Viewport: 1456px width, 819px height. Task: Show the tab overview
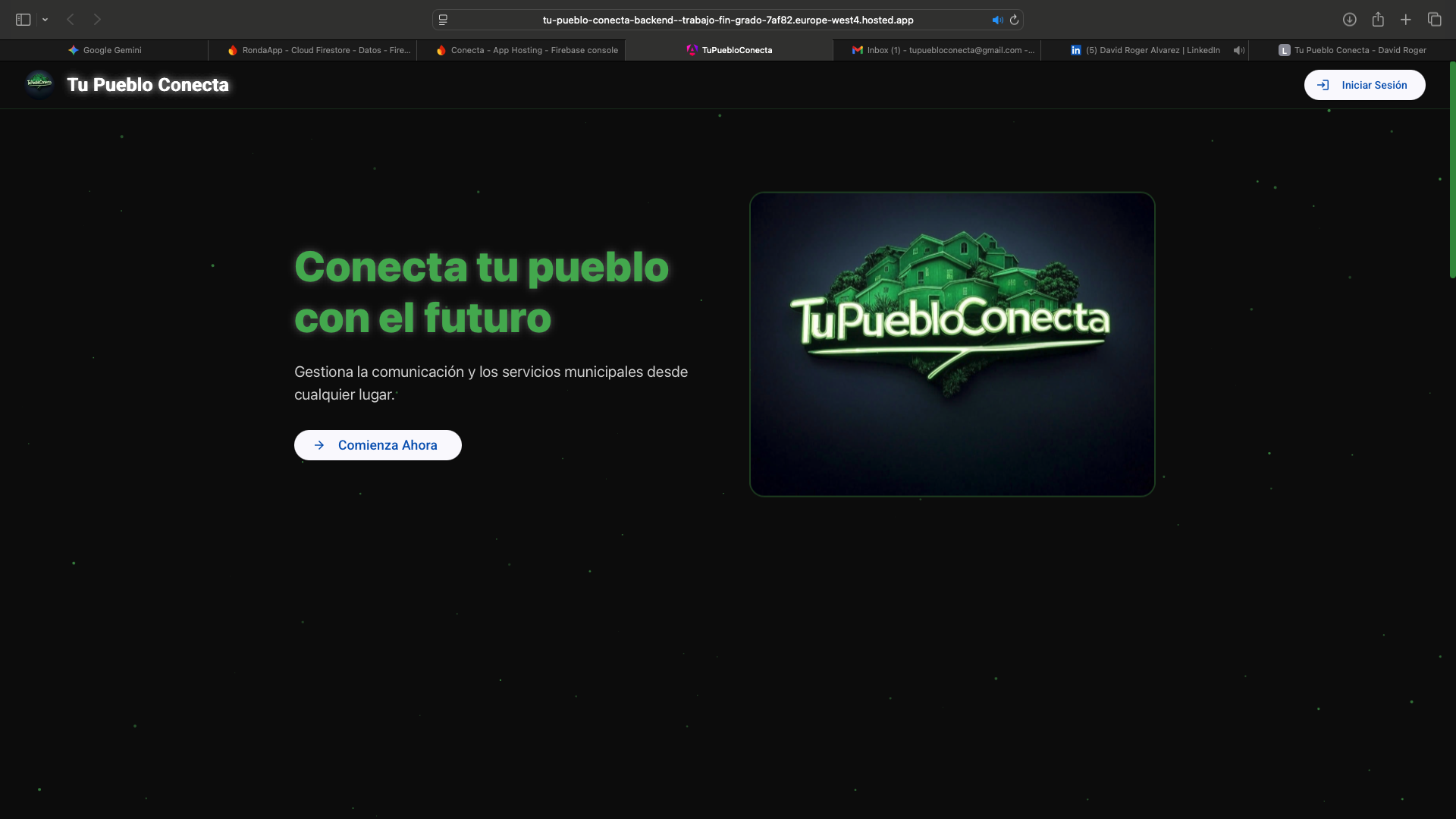1435,20
